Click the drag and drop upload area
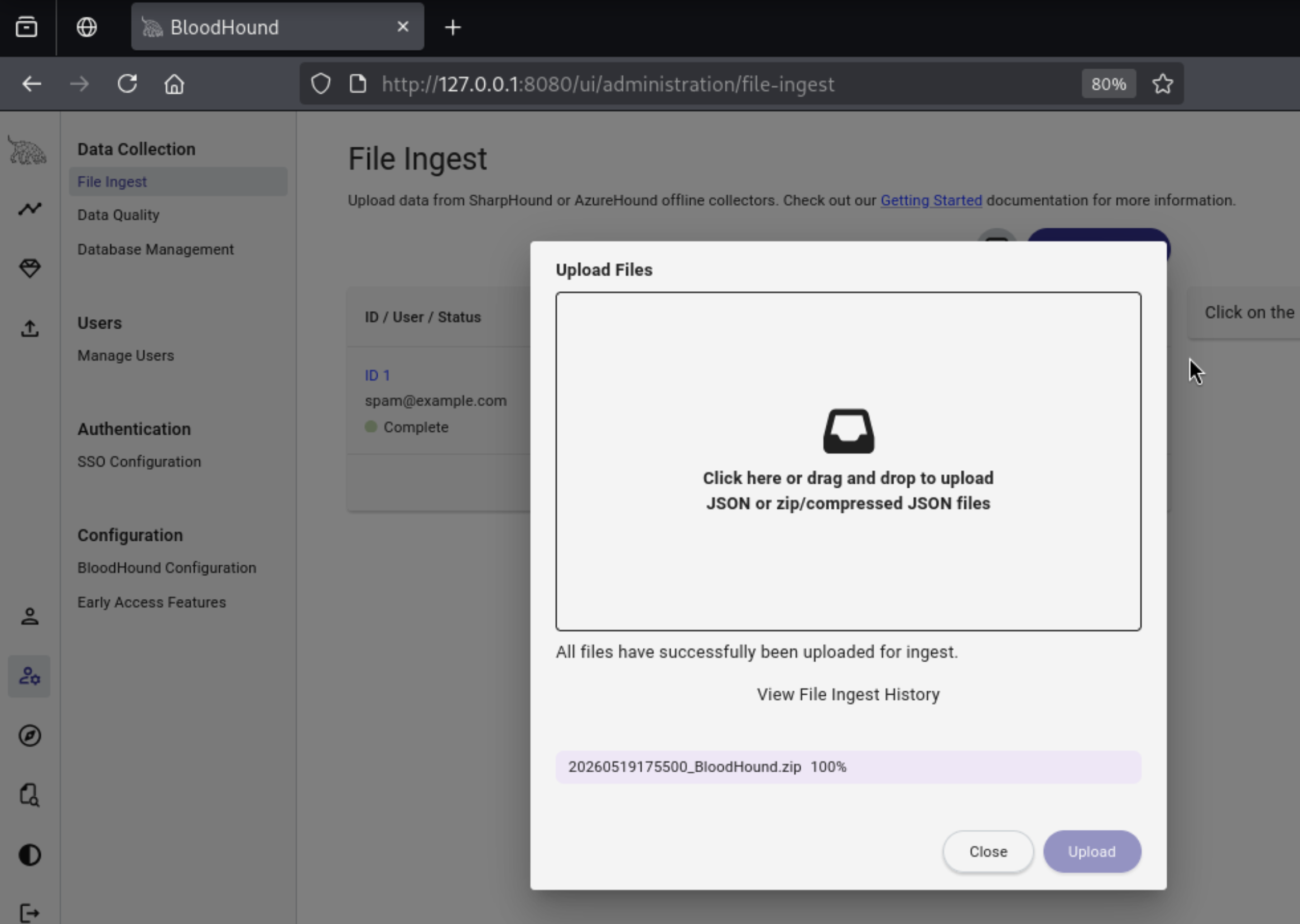Viewport: 1300px width, 924px height. pyautogui.click(x=848, y=461)
